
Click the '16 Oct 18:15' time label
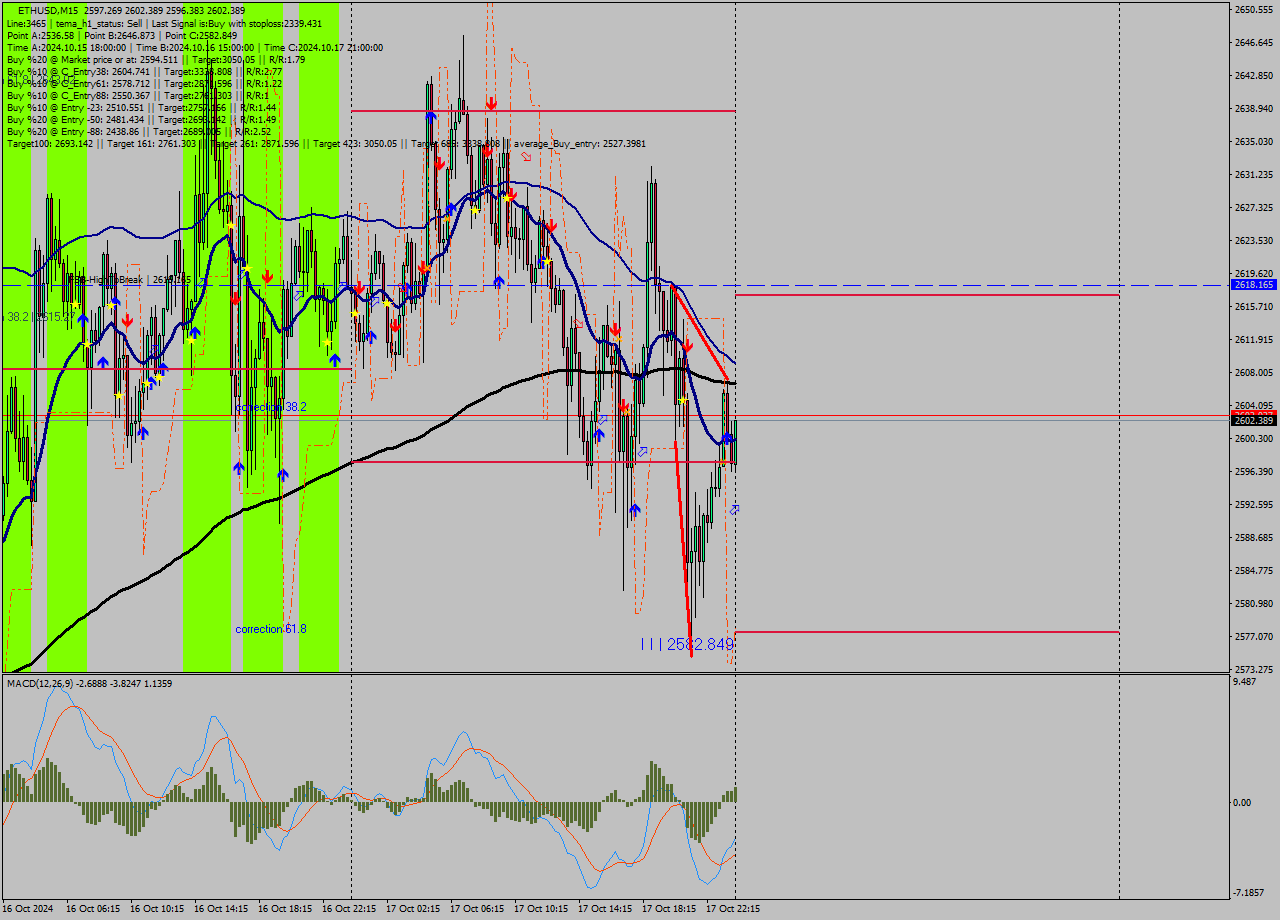285,909
